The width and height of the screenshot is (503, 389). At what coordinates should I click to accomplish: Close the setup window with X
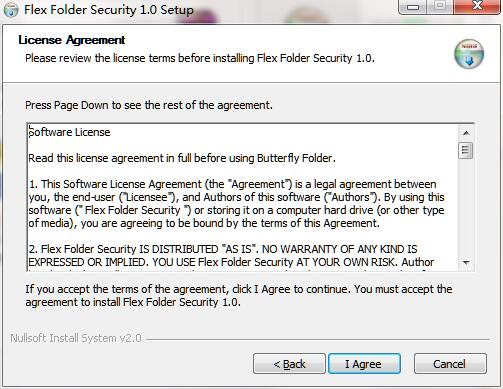point(477,7)
